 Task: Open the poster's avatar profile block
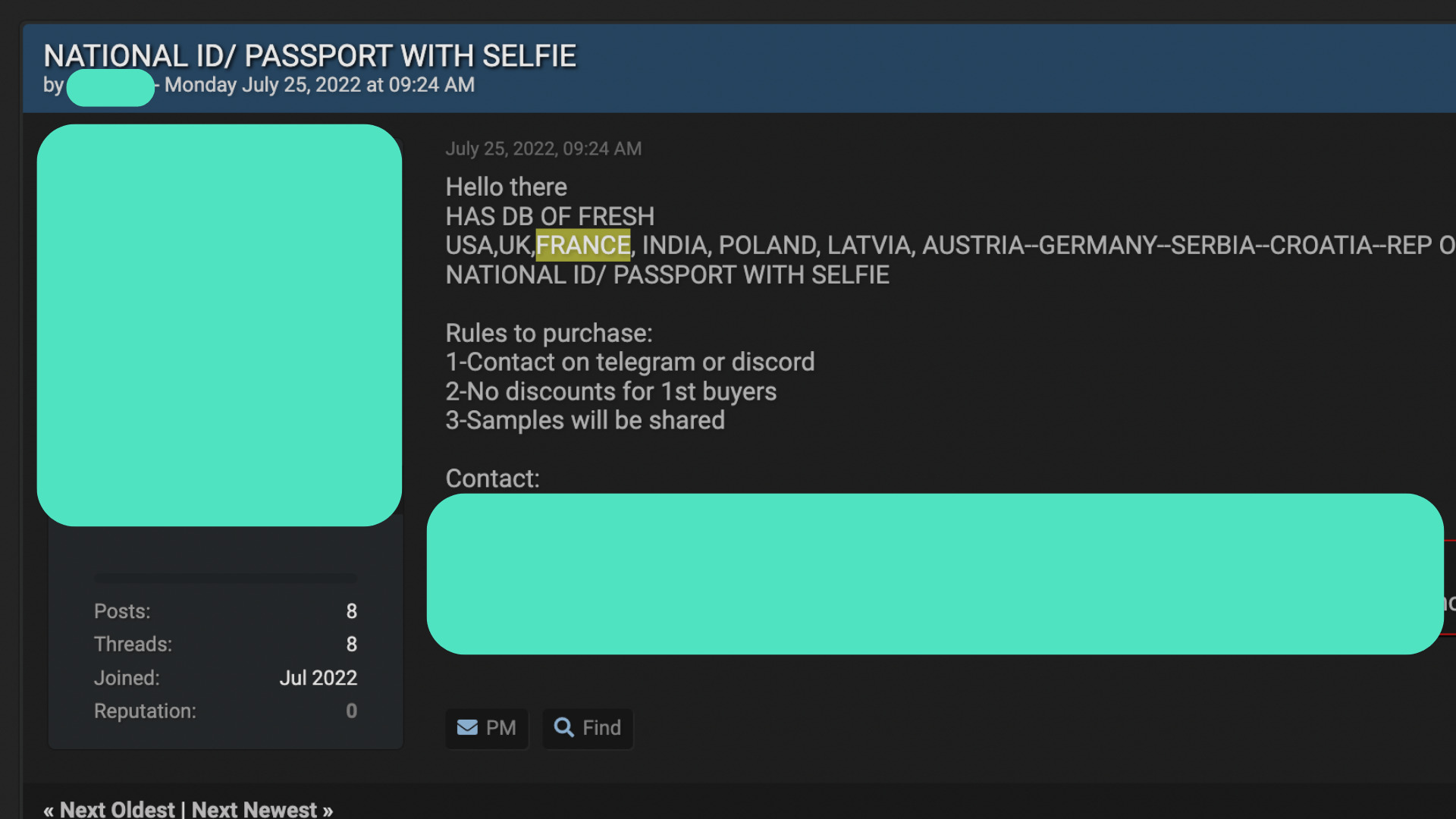pos(219,325)
